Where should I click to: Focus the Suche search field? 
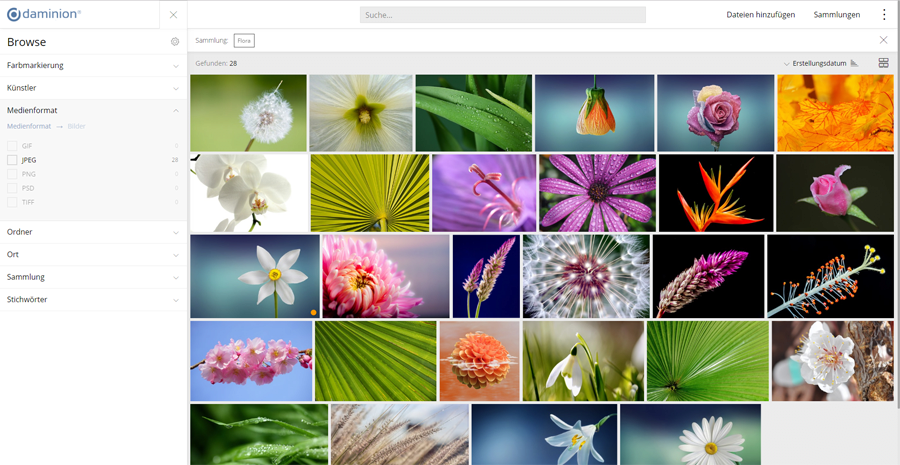tap(502, 15)
